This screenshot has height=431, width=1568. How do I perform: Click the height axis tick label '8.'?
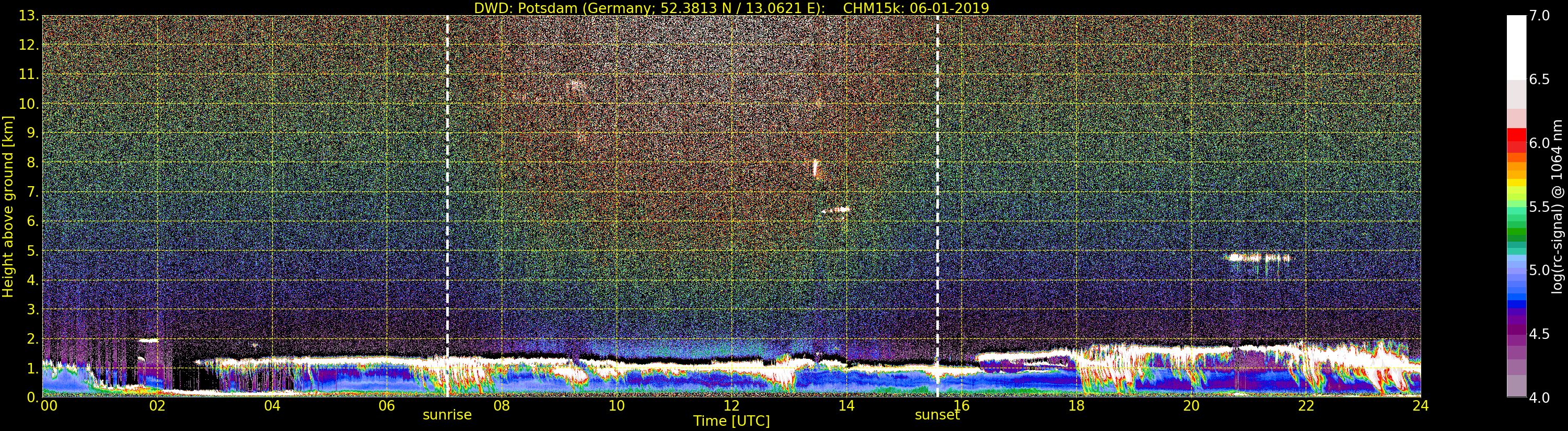click(x=32, y=163)
